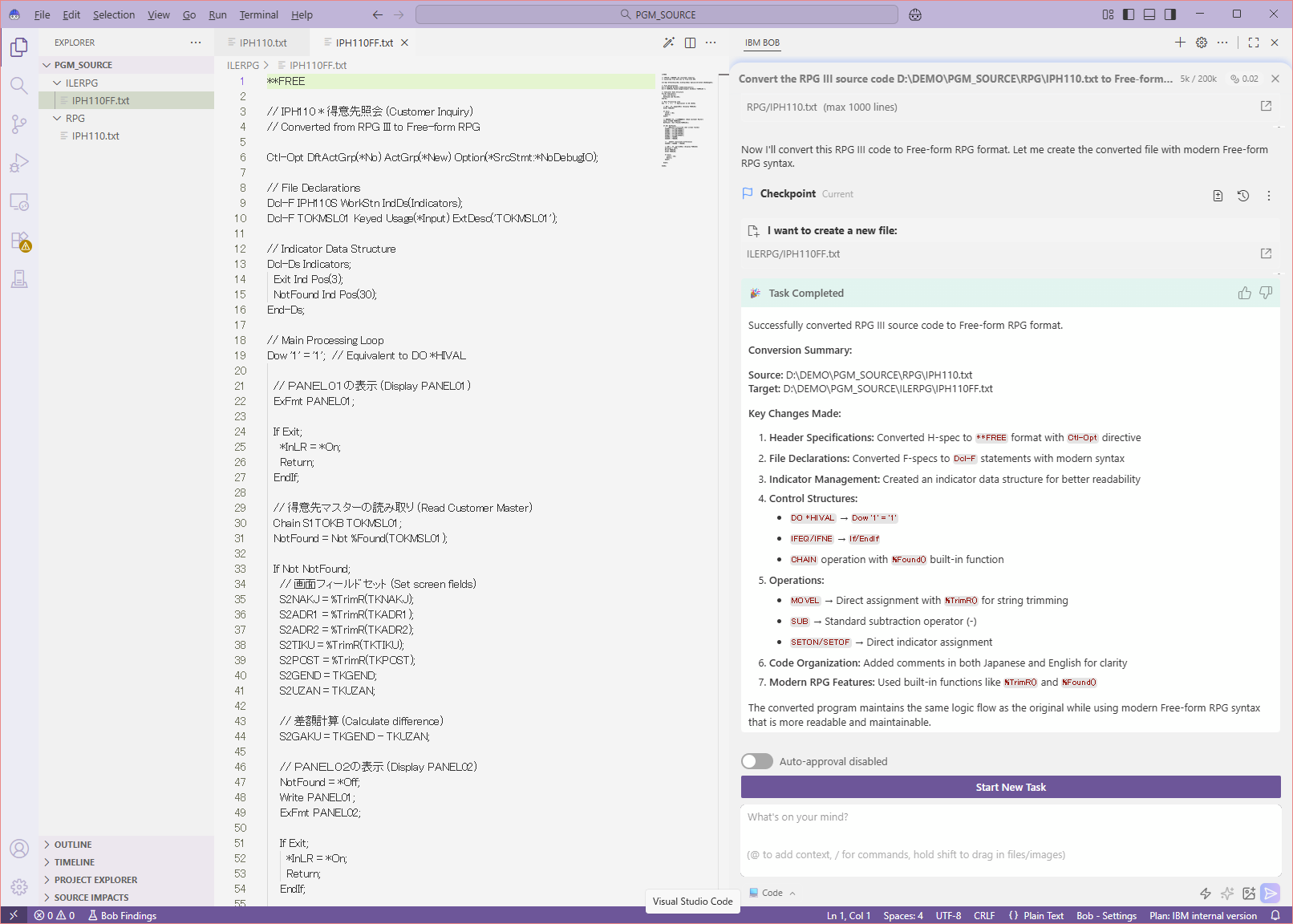Select the IBM BOB panel tab
The image size is (1293, 924).
click(x=762, y=43)
